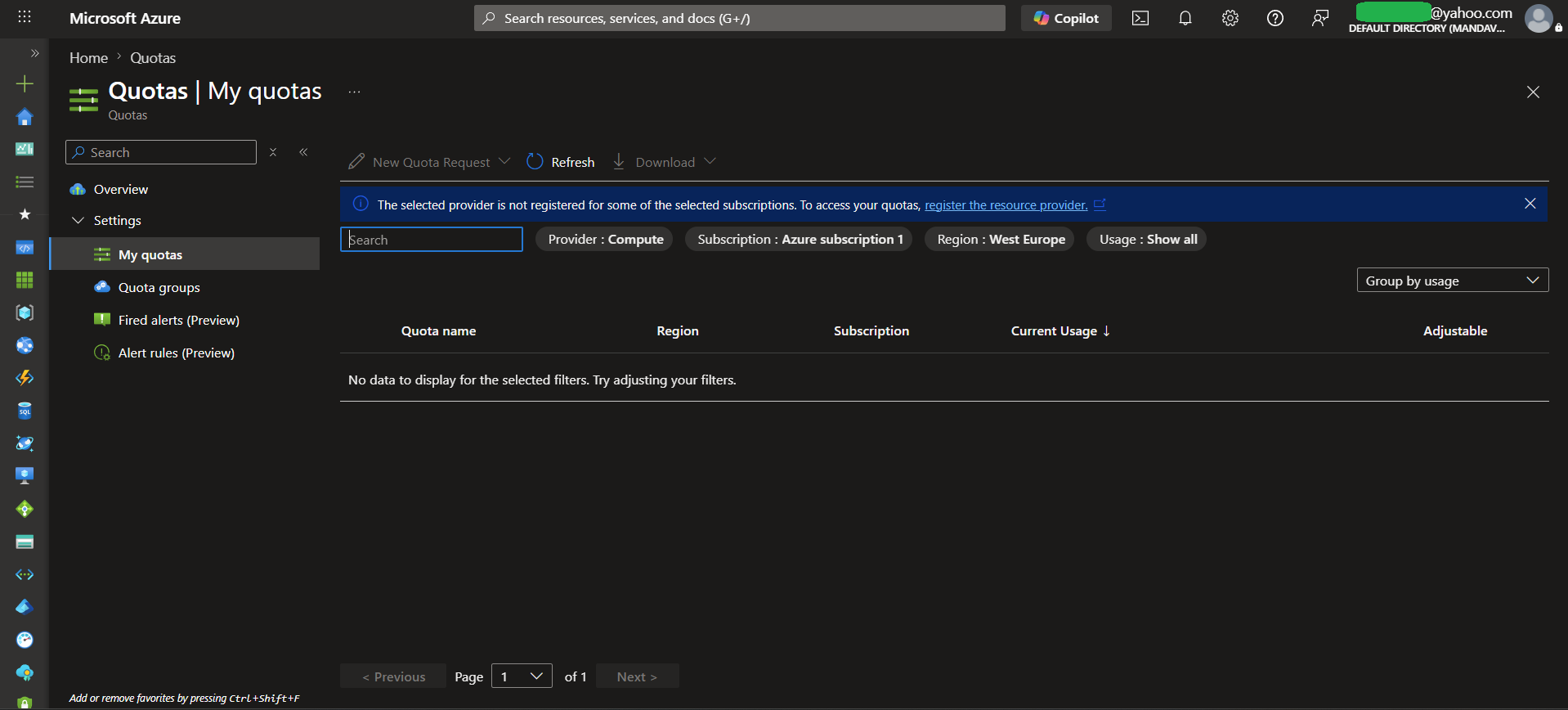This screenshot has width=1568, height=710.
Task: Open portal Settings gear icon
Action: (1230, 18)
